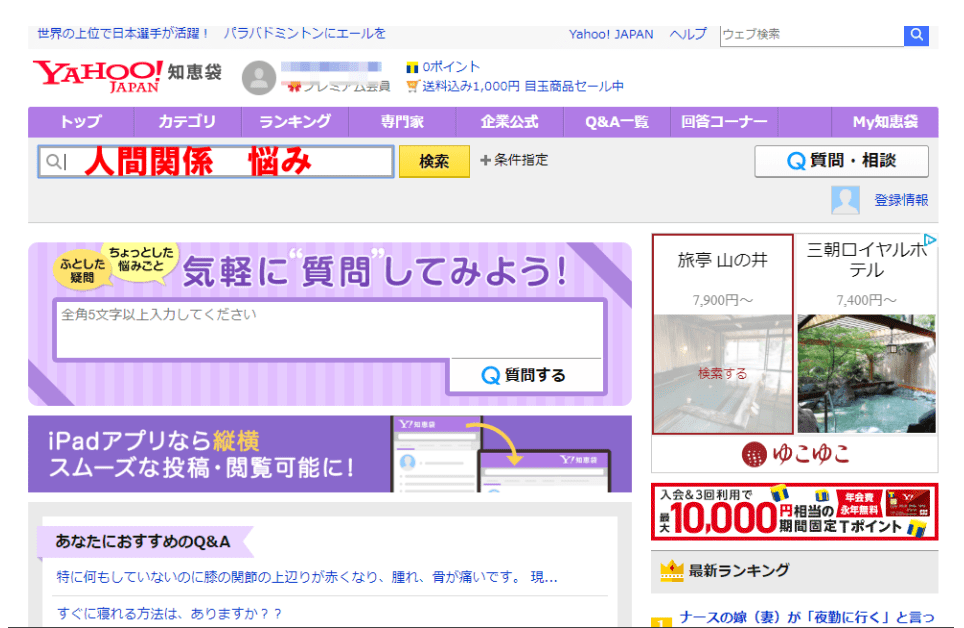Click the あなたにおすすめのQ&A heading

click(x=143, y=541)
